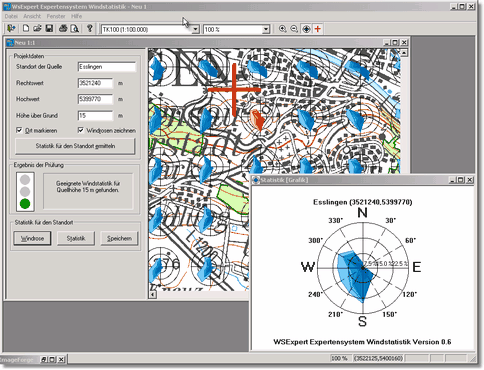This screenshot has width=484, height=370.
Task: Click the Rechtswert input field
Action: click(95, 83)
